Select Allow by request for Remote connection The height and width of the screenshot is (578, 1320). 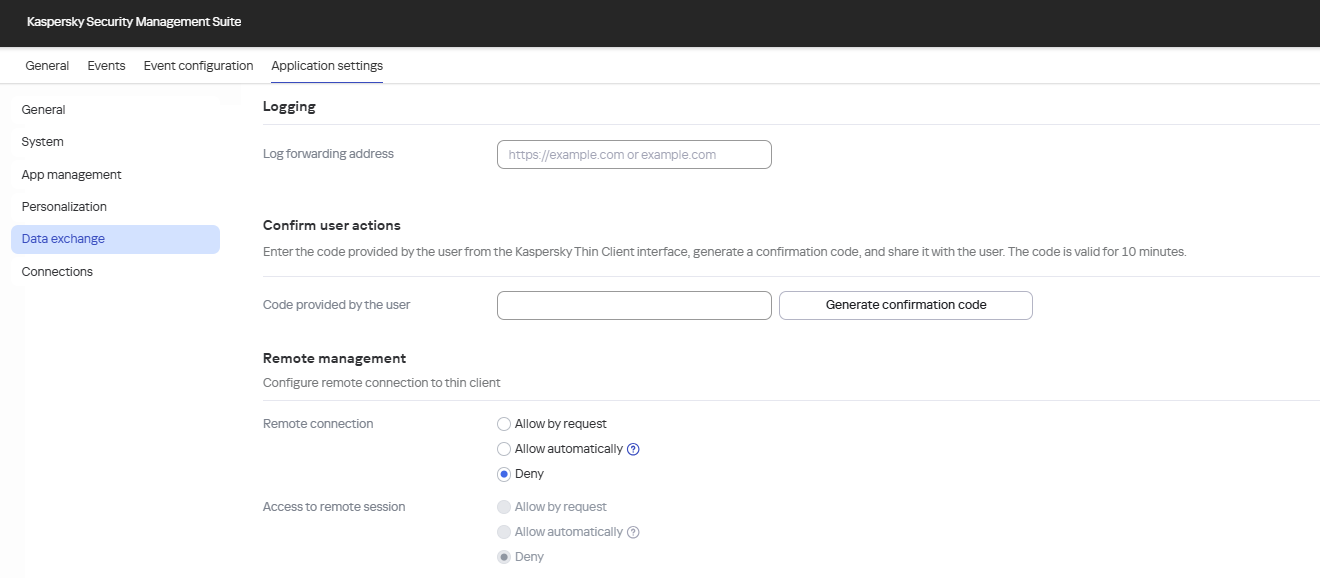[504, 423]
